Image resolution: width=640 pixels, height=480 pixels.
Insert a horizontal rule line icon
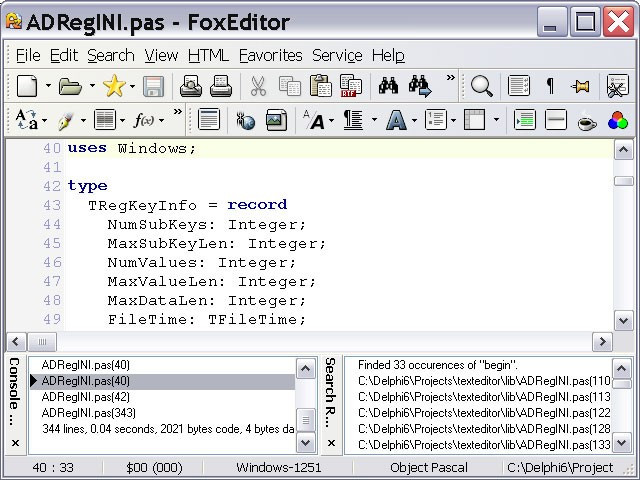pos(556,120)
